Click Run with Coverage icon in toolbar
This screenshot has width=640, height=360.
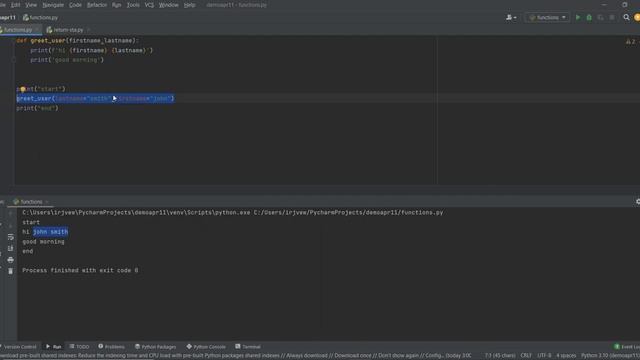(x=600, y=18)
